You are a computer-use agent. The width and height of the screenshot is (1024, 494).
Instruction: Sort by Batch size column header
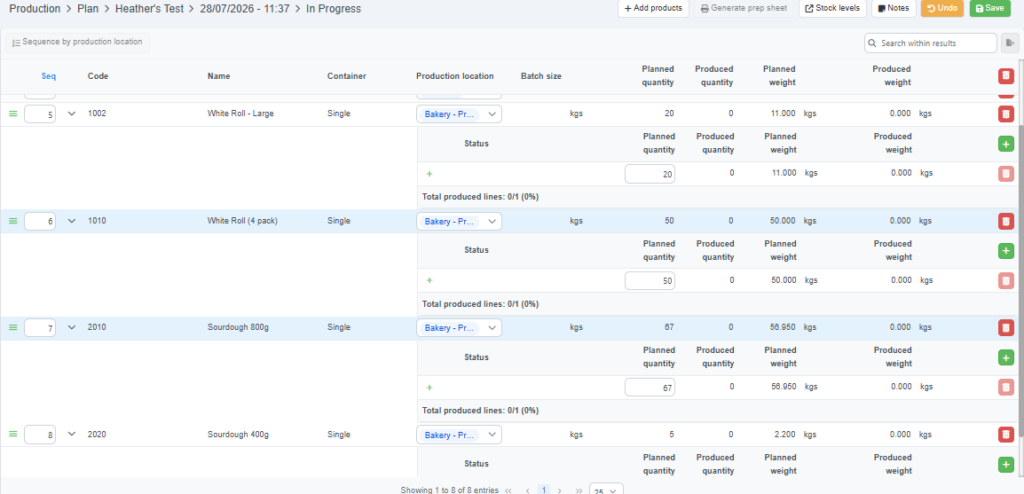click(x=541, y=76)
